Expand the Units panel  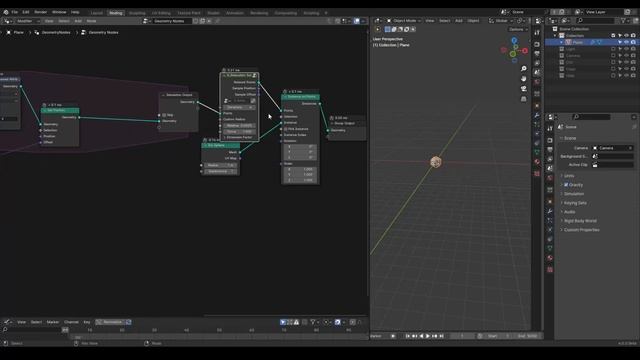pyautogui.click(x=569, y=176)
